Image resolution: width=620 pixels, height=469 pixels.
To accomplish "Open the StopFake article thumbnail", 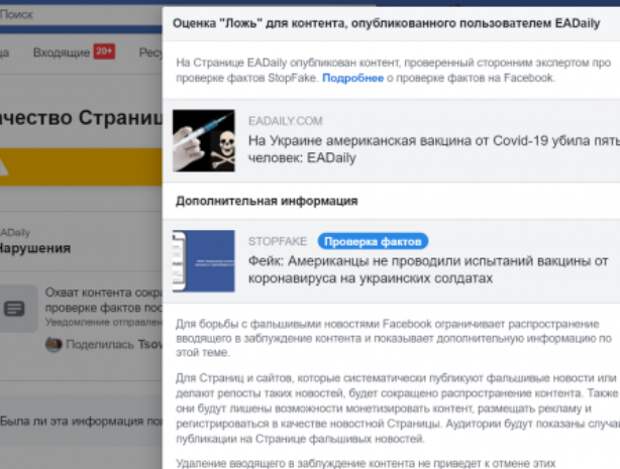I will coord(204,261).
